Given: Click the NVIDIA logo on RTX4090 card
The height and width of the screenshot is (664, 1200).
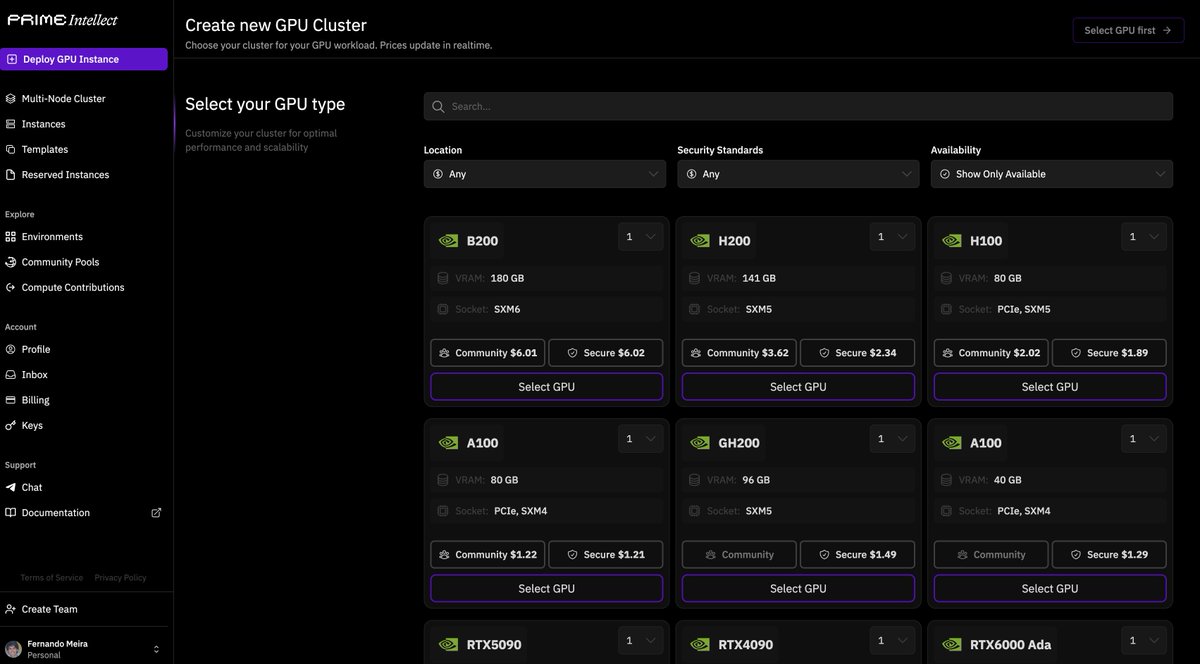Looking at the screenshot, I should (x=700, y=645).
